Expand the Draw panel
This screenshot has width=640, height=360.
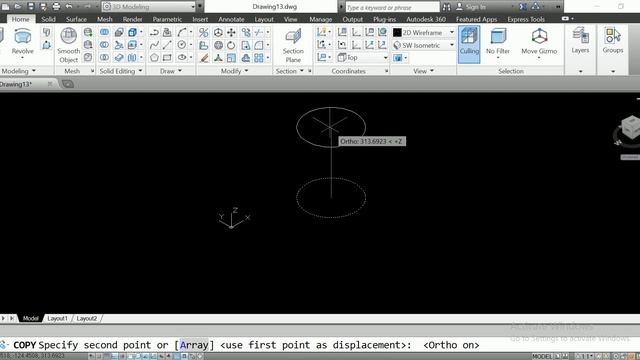click(171, 71)
